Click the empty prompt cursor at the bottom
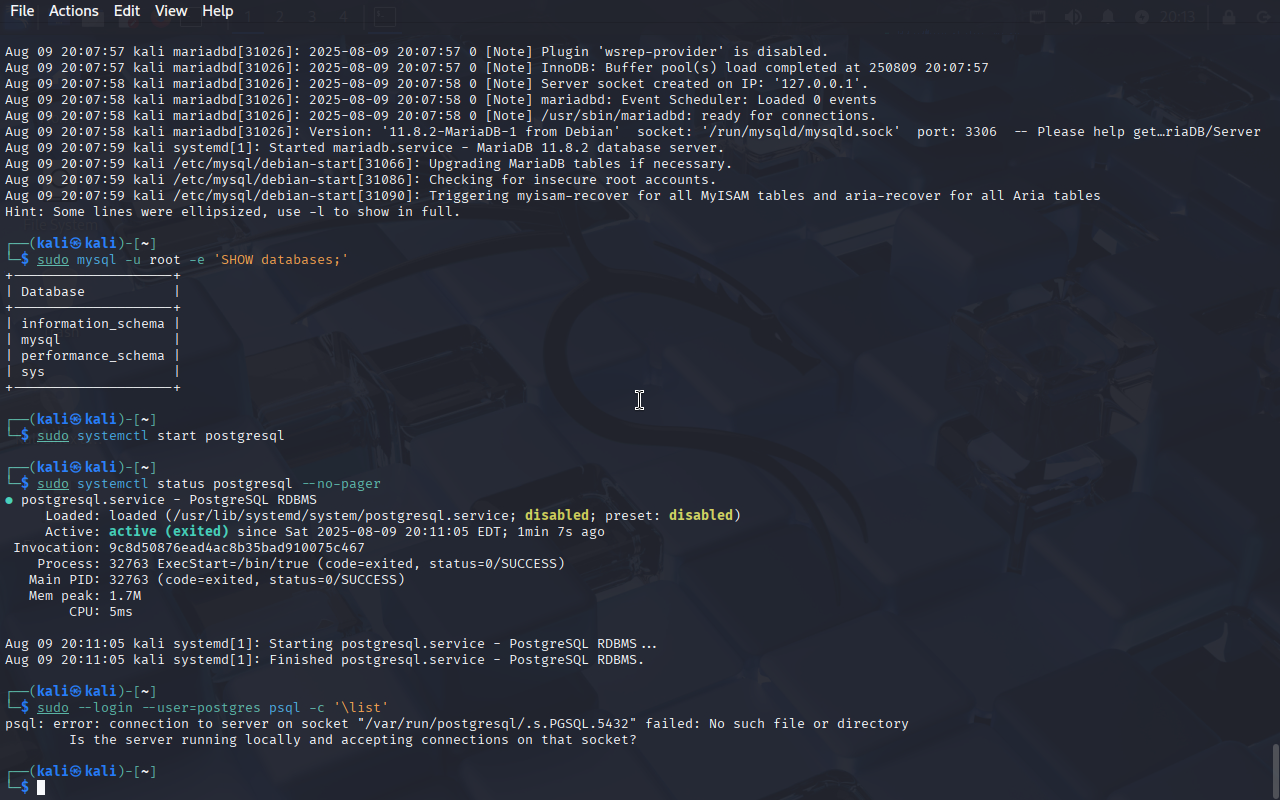Viewport: 1280px width, 800px height. (41, 788)
